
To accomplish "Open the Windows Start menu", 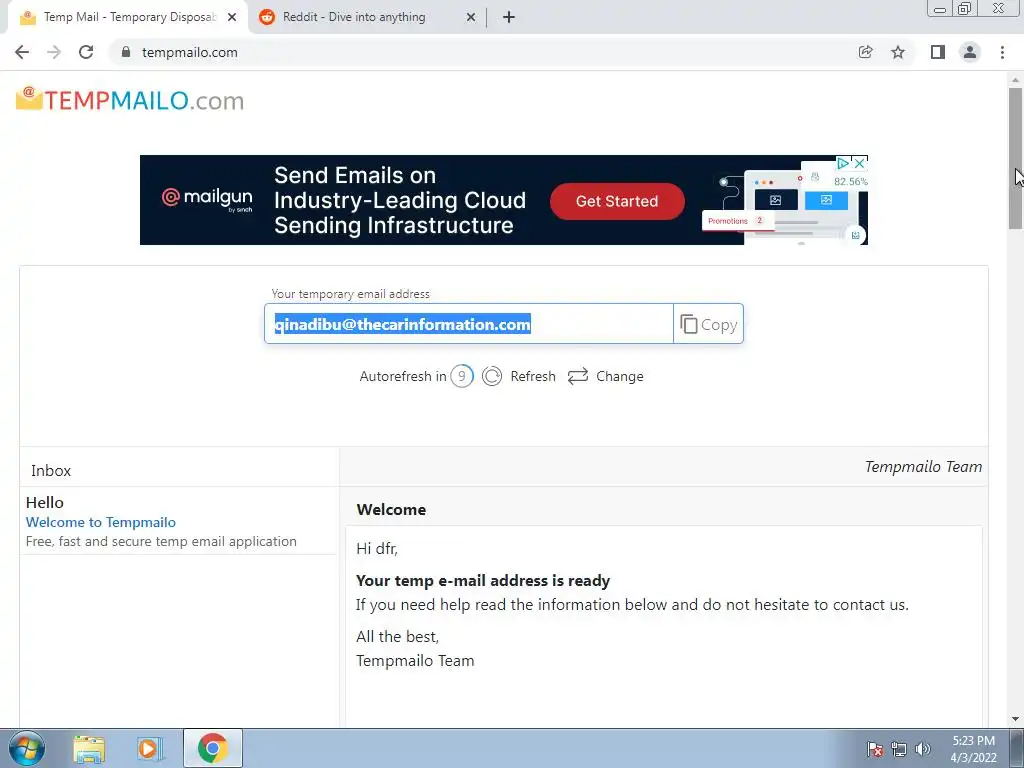I will pyautogui.click(x=27, y=748).
